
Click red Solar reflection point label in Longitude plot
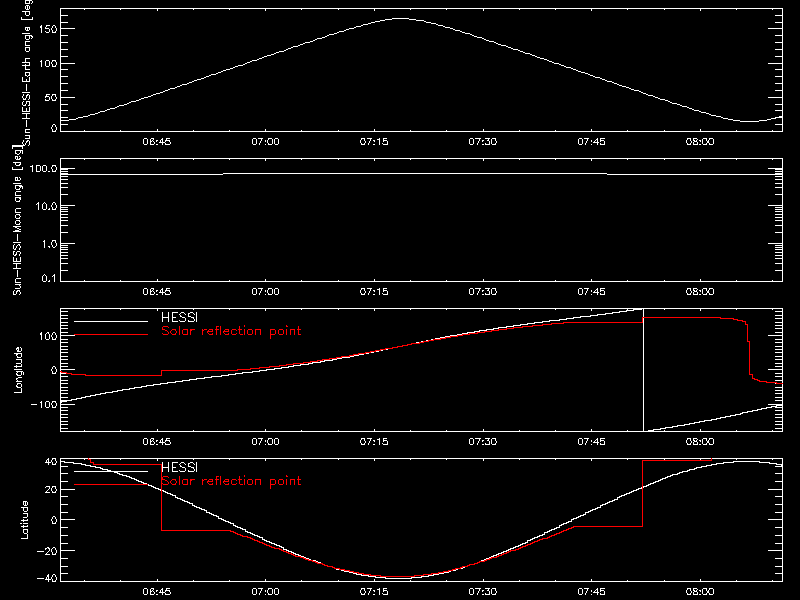pyautogui.click(x=231, y=331)
